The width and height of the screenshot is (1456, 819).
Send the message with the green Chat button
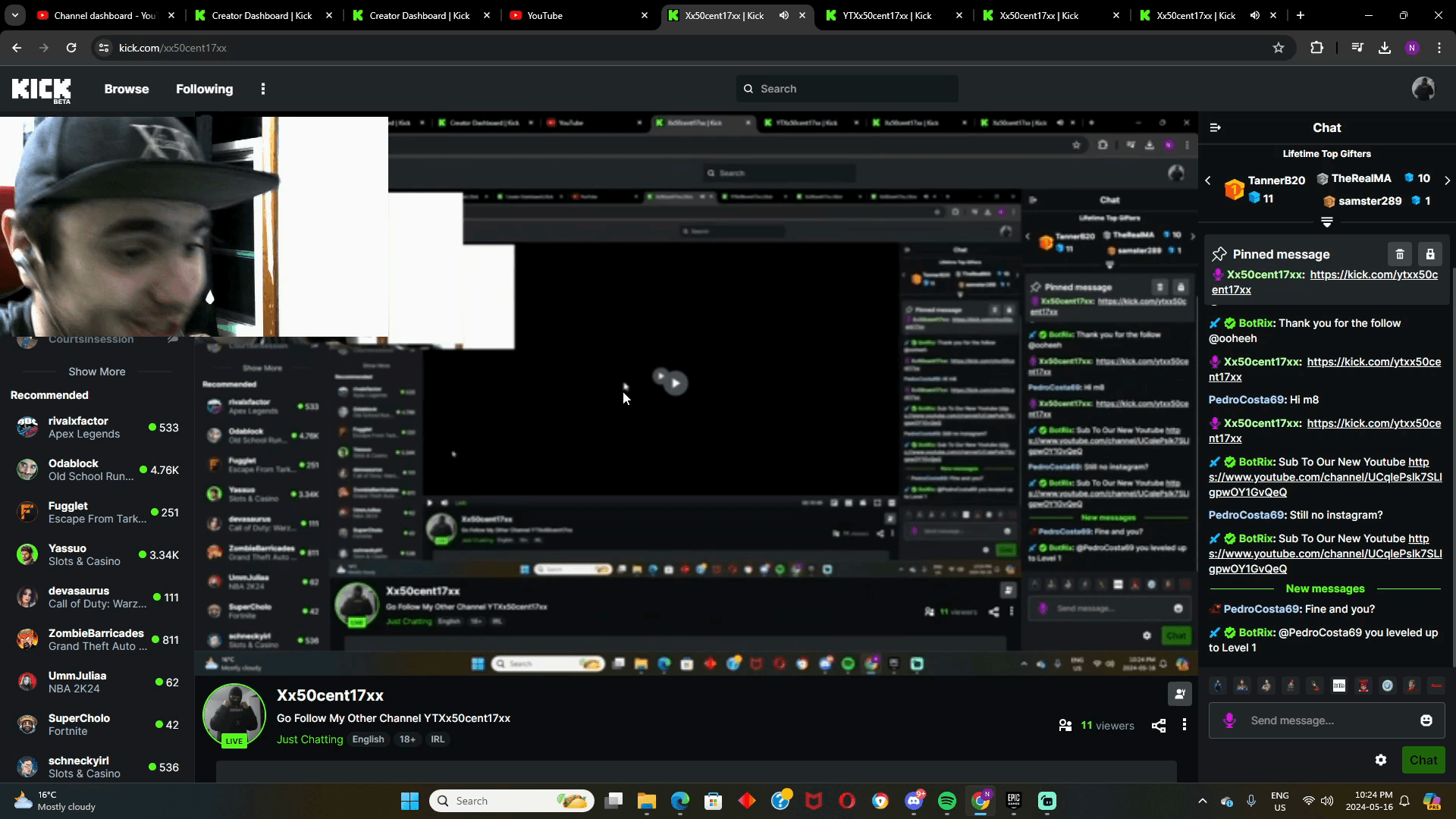coord(1423,760)
